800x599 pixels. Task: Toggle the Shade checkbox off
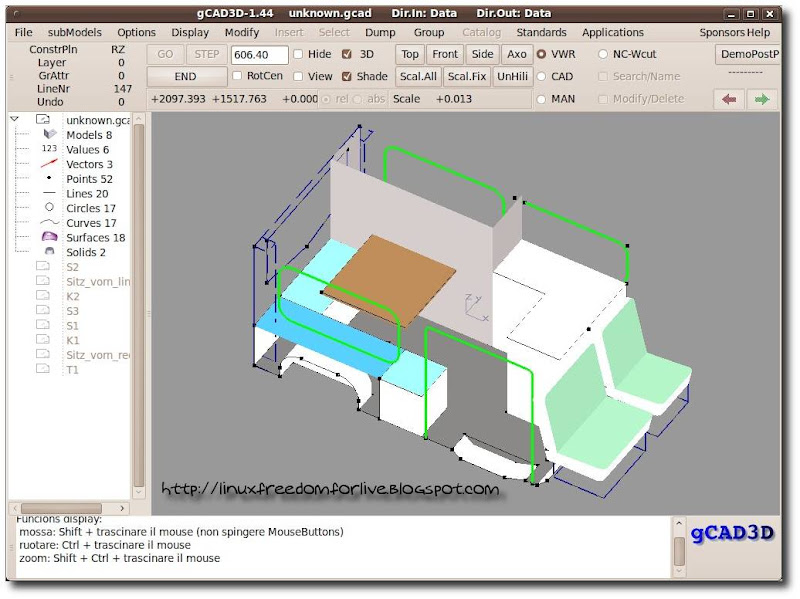pos(347,76)
